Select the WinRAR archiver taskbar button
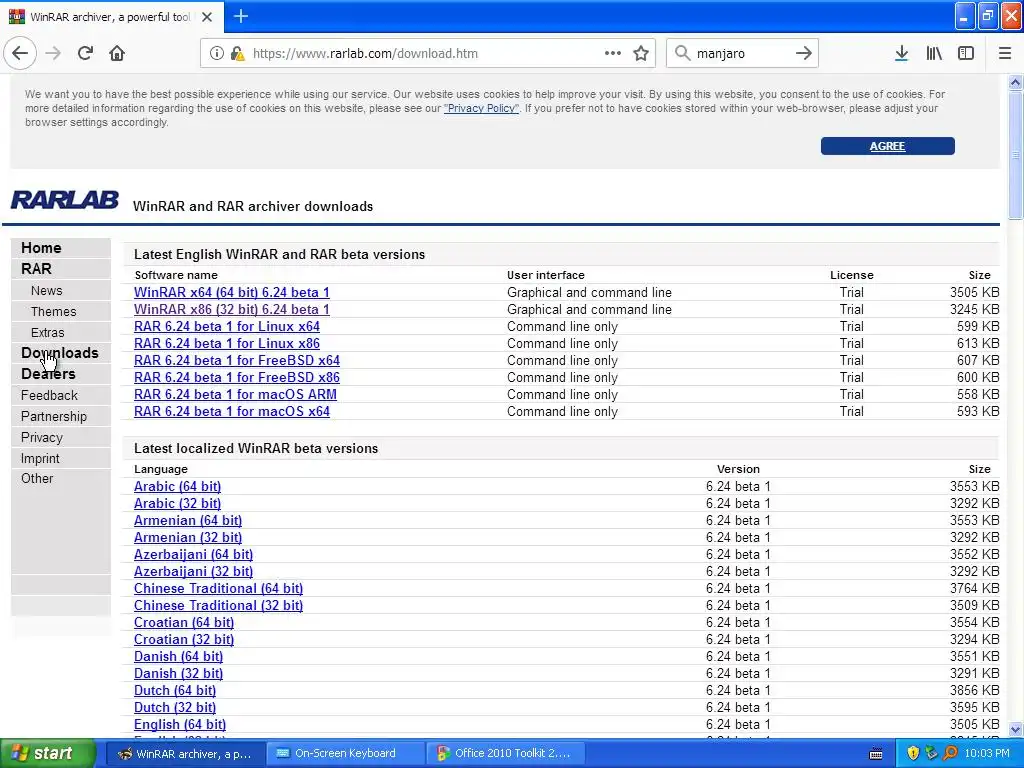1024x768 pixels. click(x=185, y=753)
